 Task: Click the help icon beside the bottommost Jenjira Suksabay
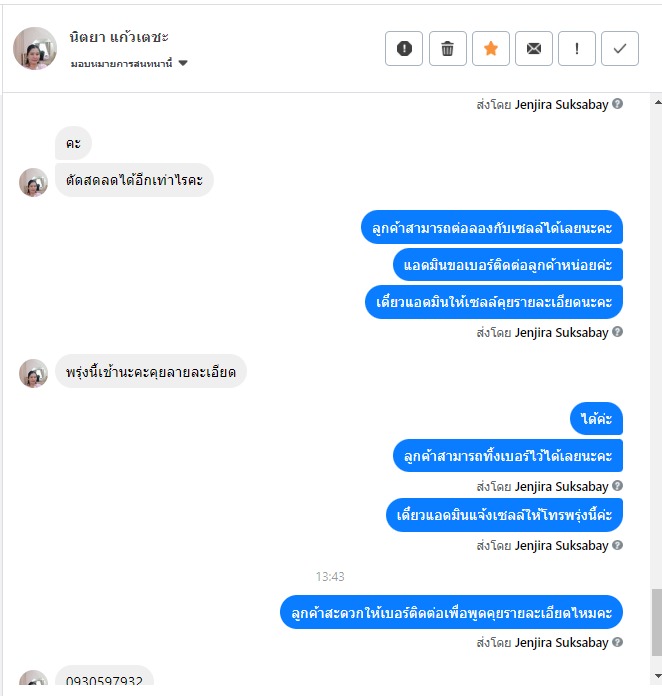pos(617,642)
